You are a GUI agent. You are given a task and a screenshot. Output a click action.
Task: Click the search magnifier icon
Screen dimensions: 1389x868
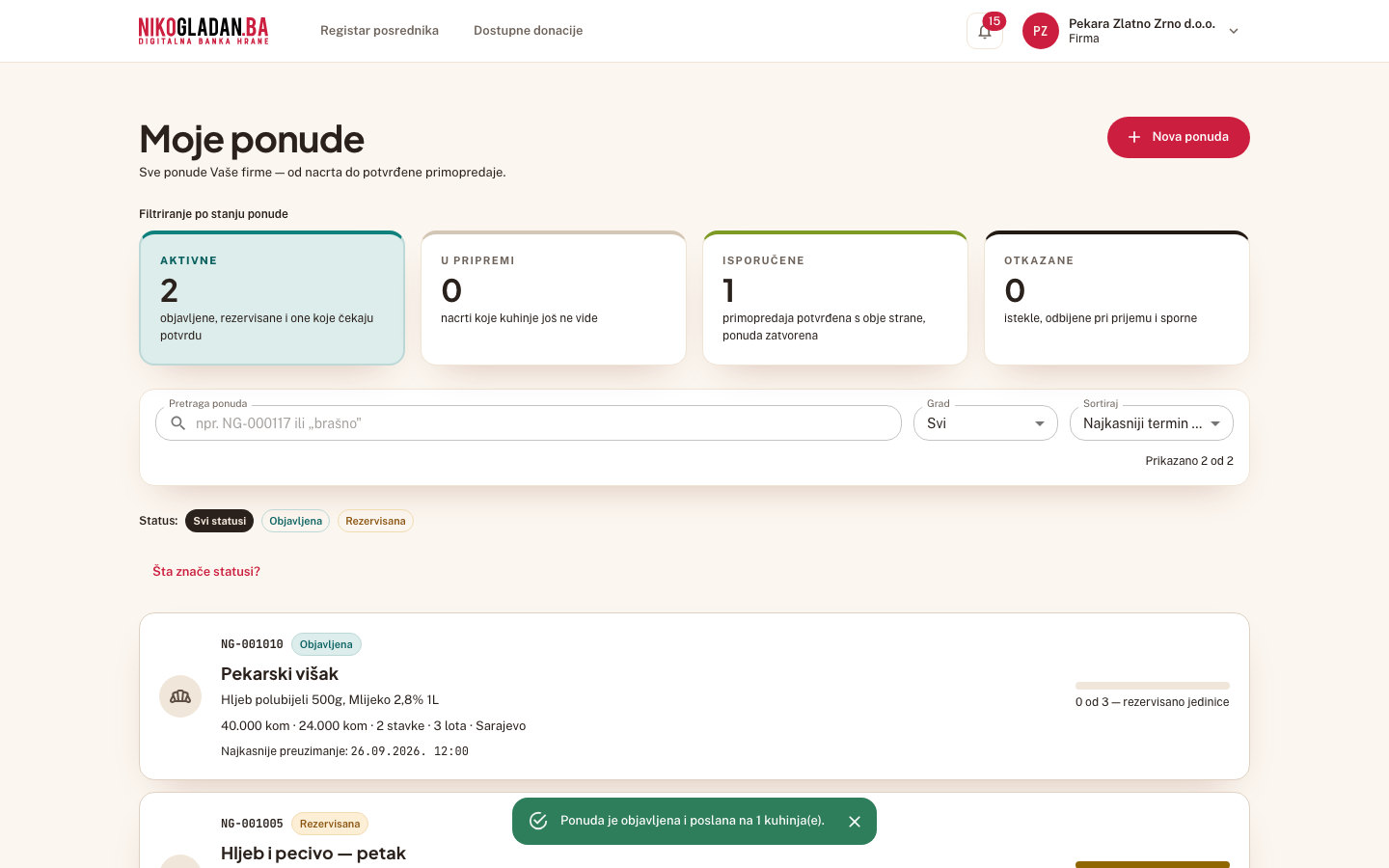tap(178, 423)
